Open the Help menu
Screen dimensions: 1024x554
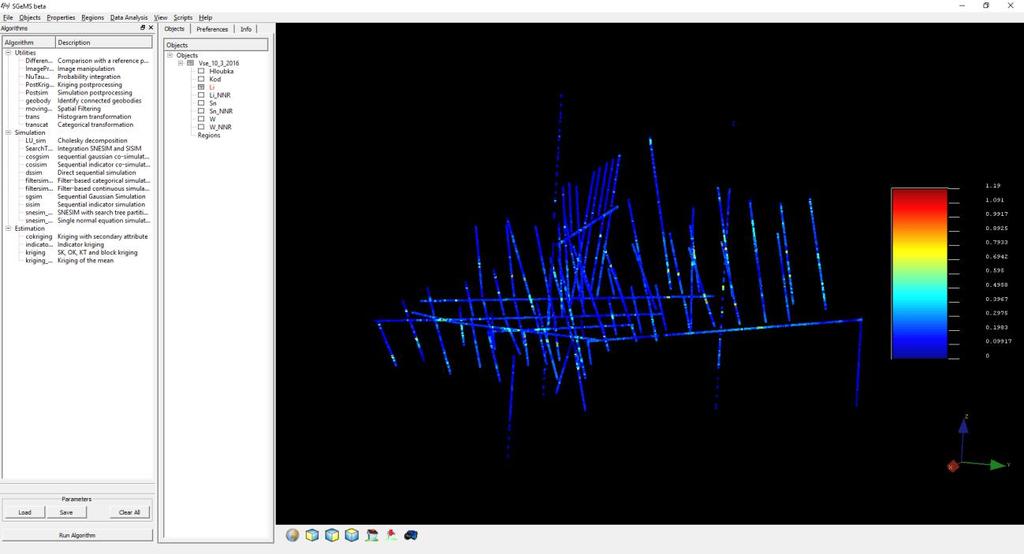click(205, 18)
